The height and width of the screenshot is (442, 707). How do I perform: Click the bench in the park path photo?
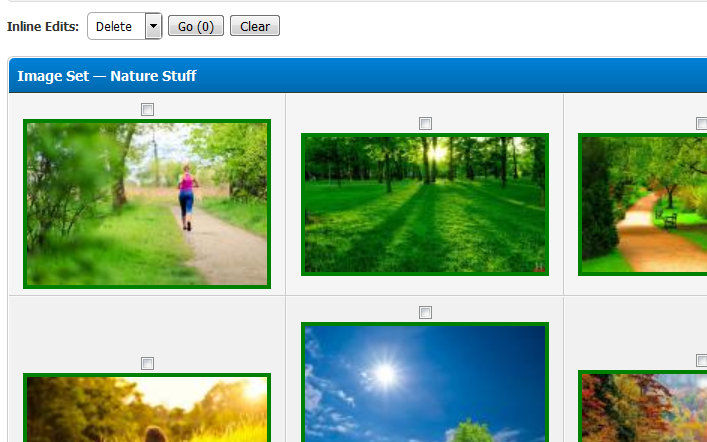670,221
